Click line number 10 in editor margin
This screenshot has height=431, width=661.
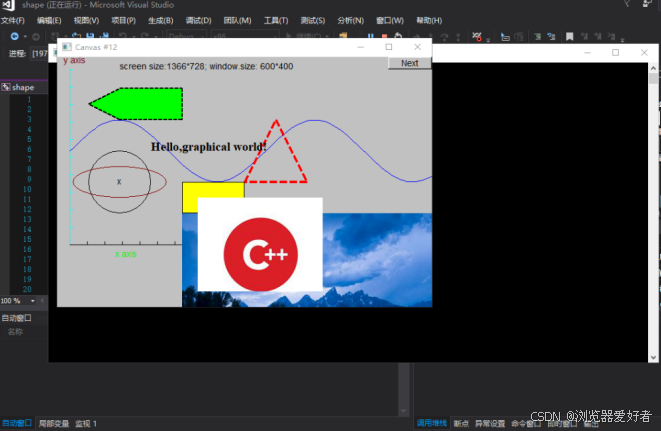(27, 189)
